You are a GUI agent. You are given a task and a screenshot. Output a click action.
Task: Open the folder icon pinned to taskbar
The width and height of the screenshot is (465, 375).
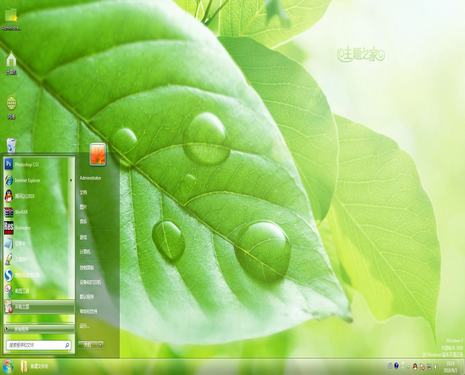(23, 366)
